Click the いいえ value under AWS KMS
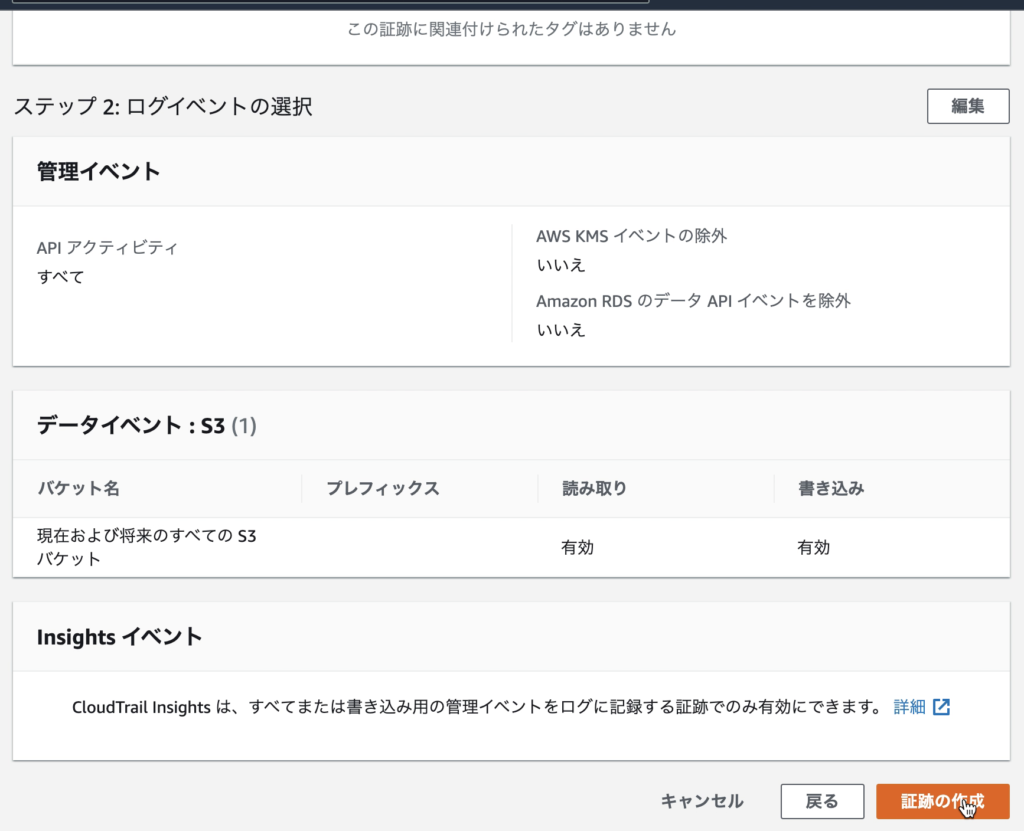1024x831 pixels. point(561,265)
